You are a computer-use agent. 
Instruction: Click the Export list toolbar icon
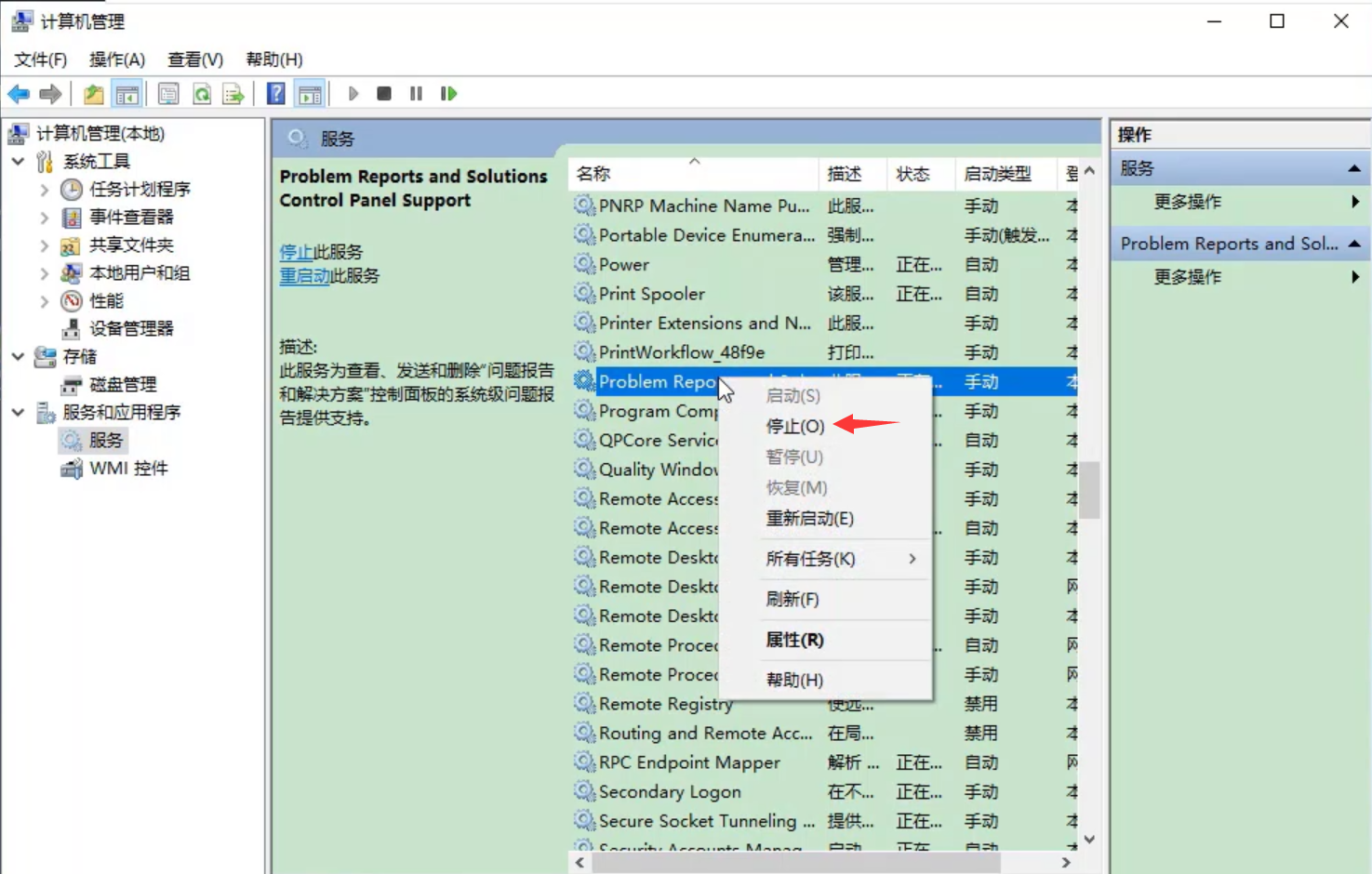click(x=233, y=94)
